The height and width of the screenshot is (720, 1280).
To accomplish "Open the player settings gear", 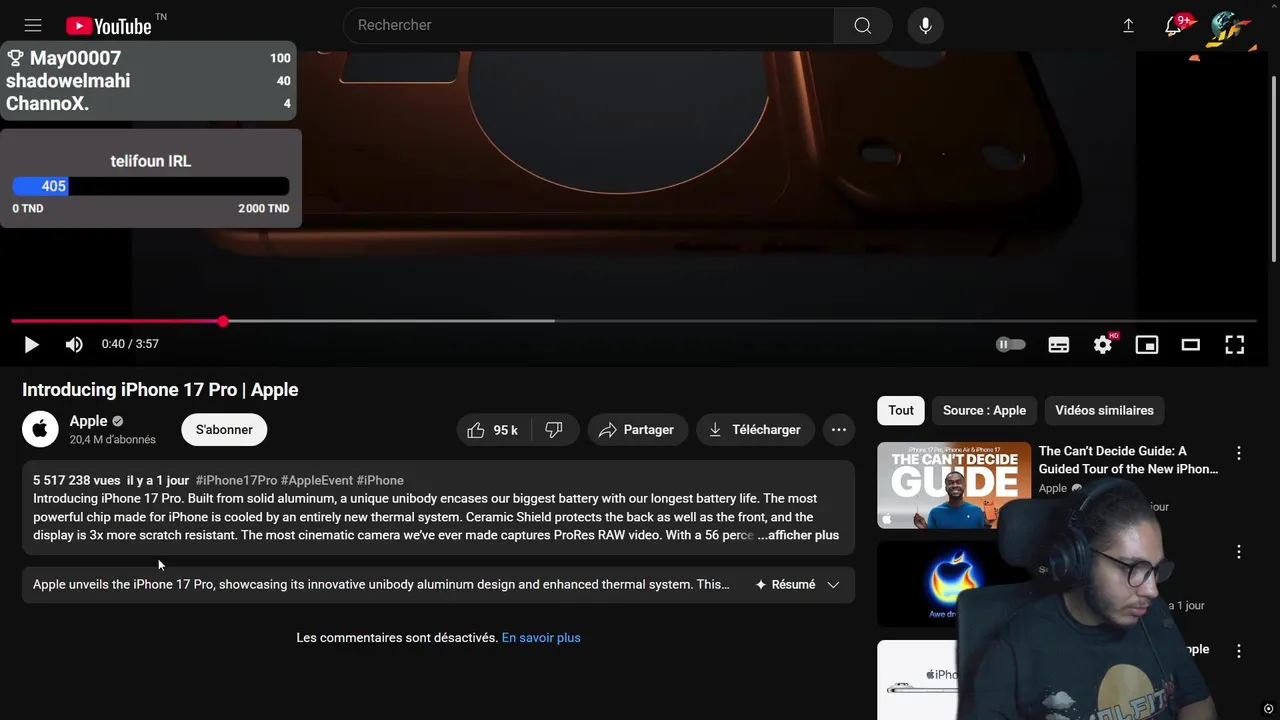I will pyautogui.click(x=1103, y=344).
